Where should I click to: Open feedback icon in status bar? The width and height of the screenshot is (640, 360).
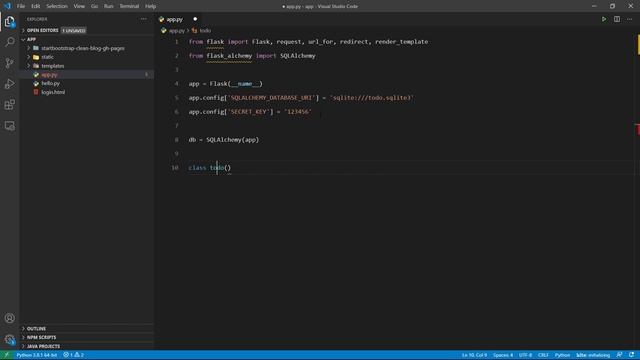point(619,355)
